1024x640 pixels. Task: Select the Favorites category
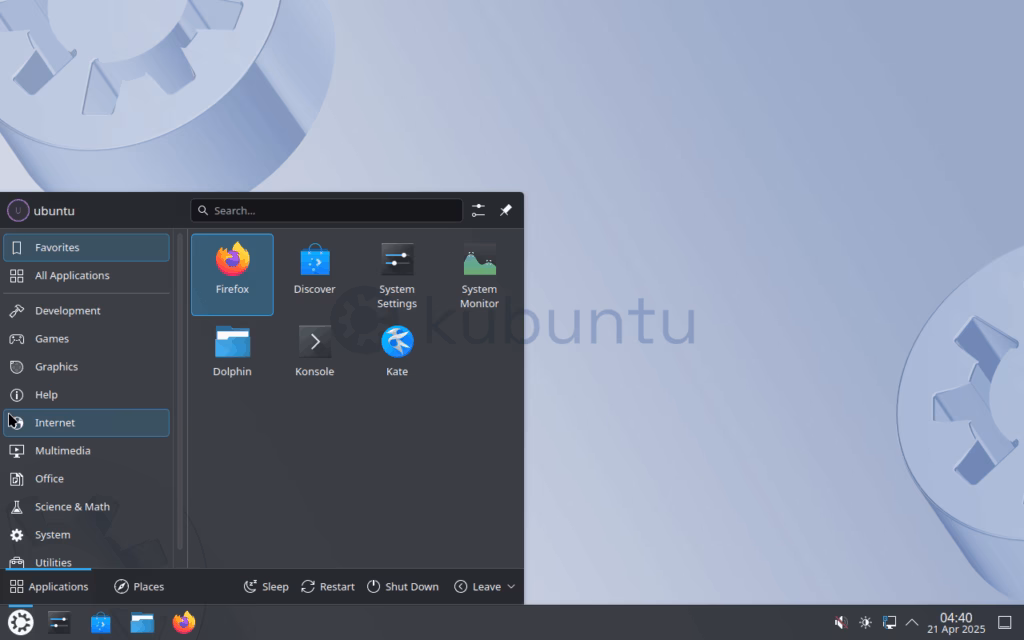tap(86, 248)
